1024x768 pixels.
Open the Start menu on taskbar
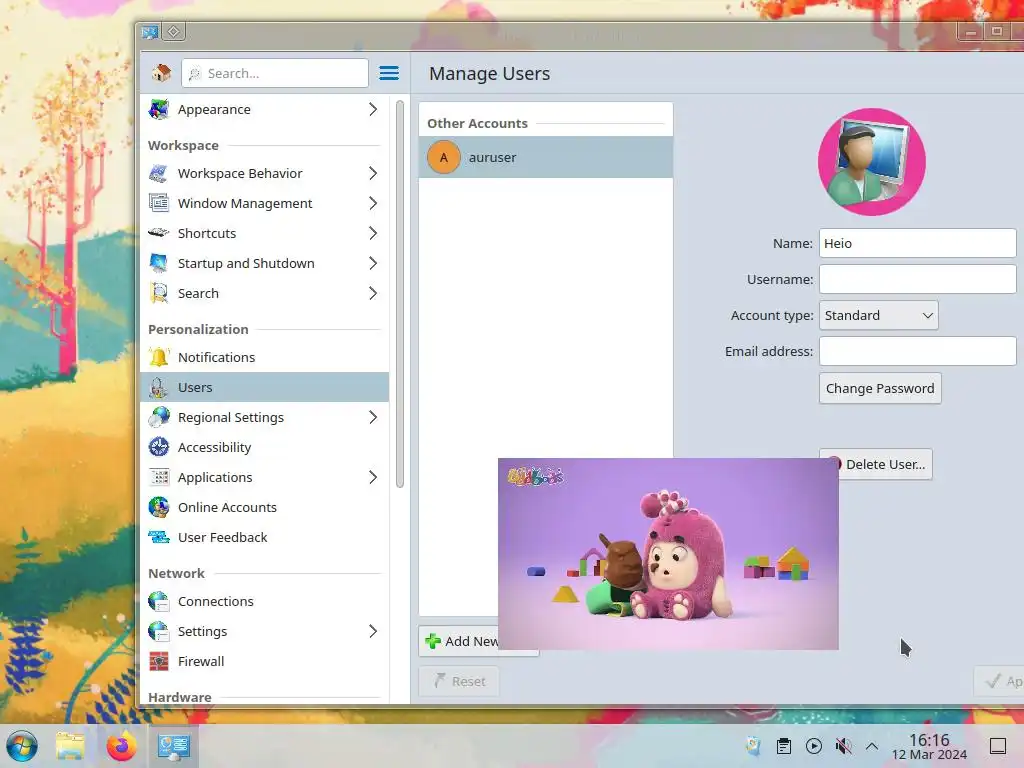(x=22, y=746)
